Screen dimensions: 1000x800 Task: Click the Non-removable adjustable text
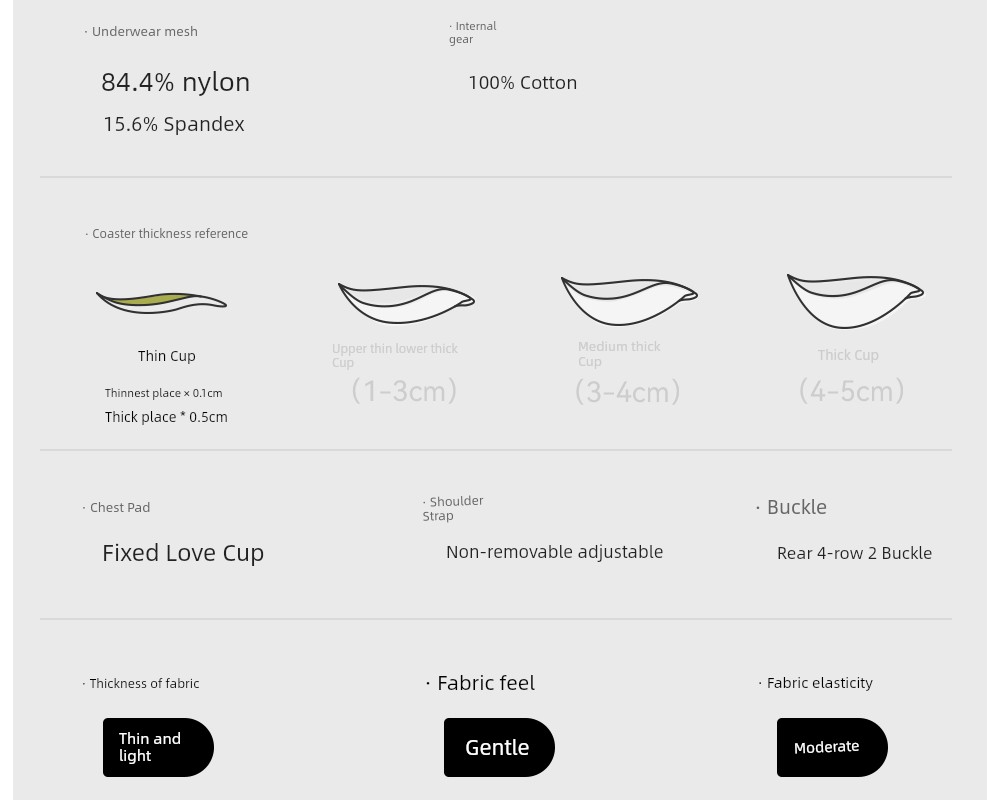click(x=554, y=552)
